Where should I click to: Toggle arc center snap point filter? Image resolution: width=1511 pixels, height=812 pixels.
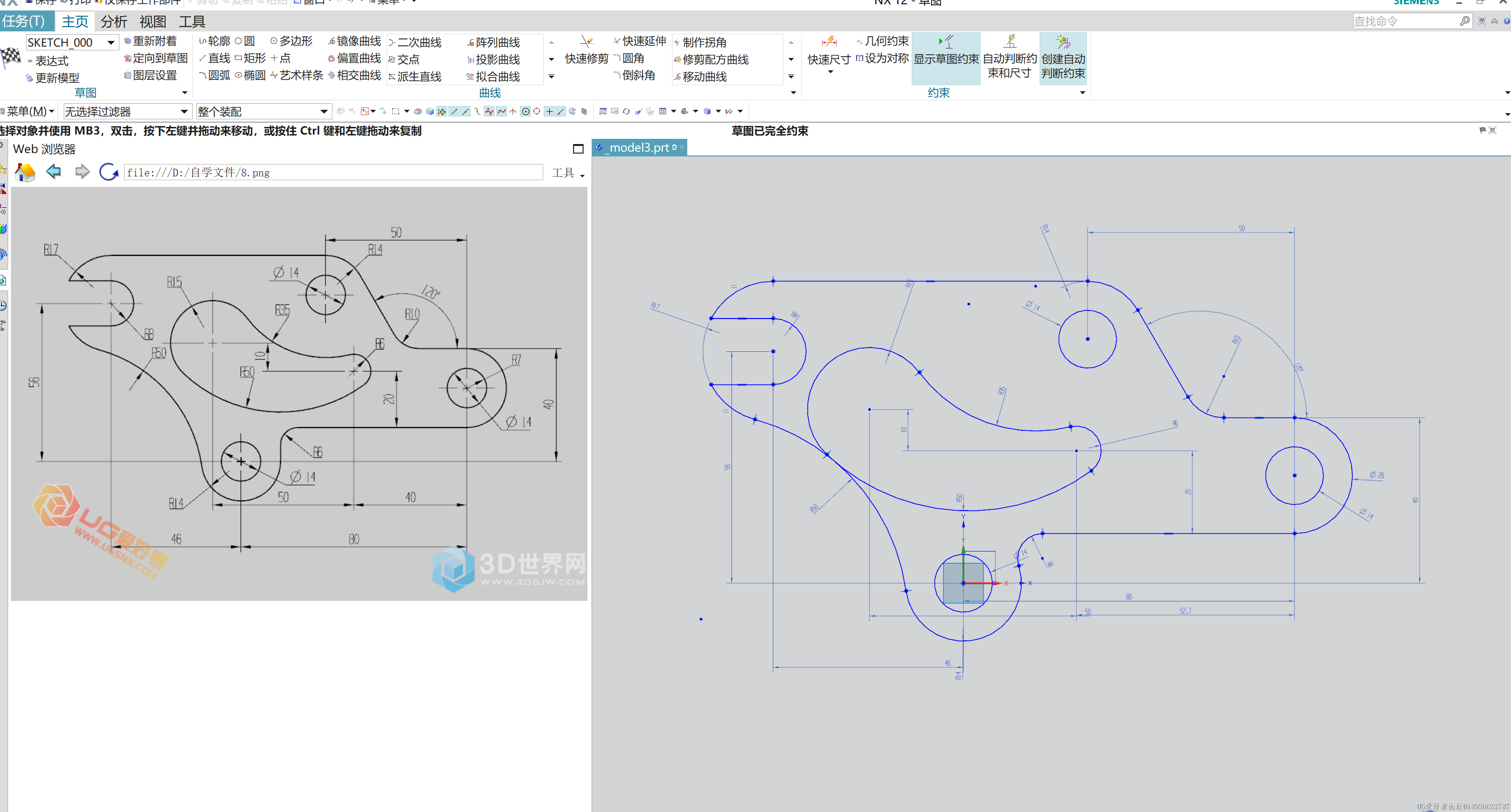pos(526,111)
